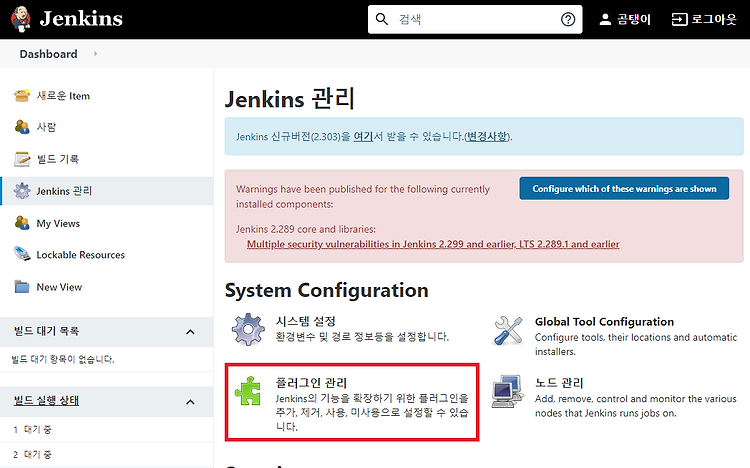Screen dimensions: 750x468
Task: Click the magnifier icon in search box
Action: click(382, 19)
